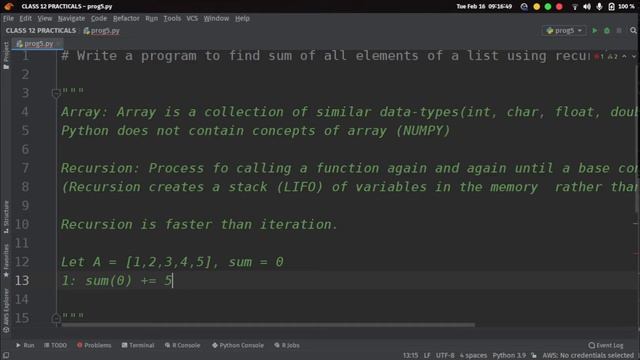Click the microphone icon in top bar
Screen dimensions: 640x360
click(599, 7)
